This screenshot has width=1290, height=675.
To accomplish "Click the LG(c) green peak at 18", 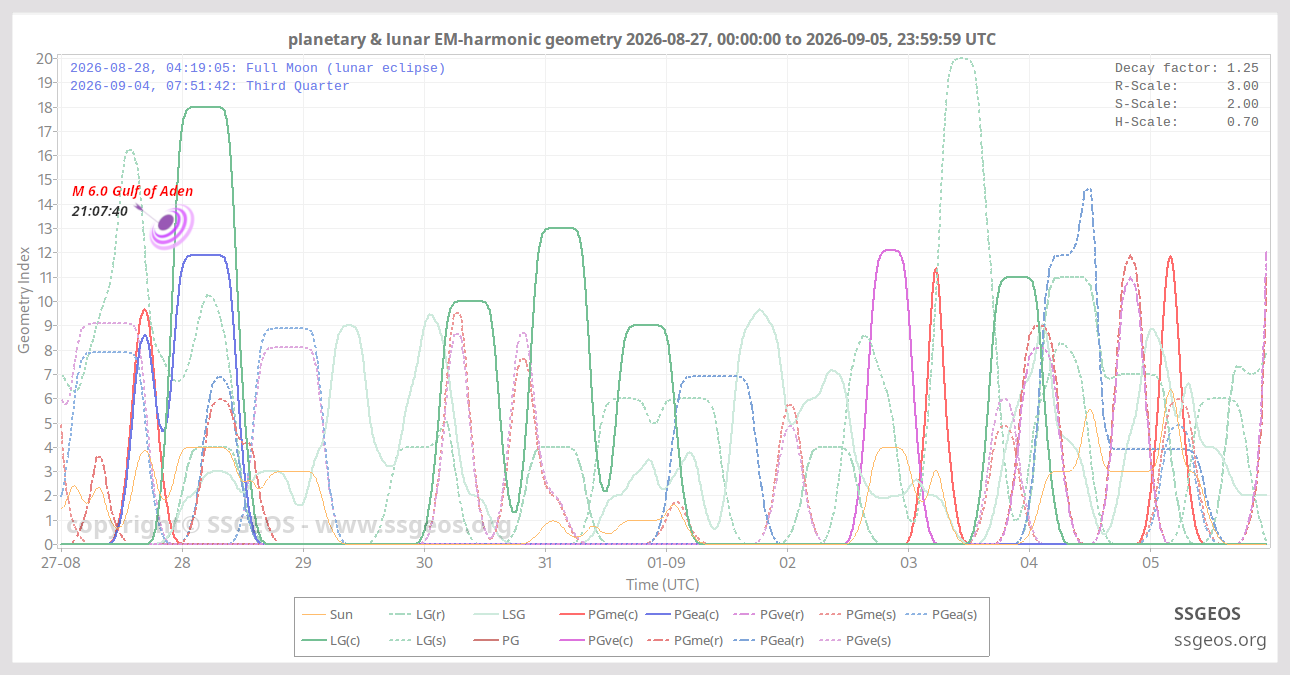I will point(206,107).
